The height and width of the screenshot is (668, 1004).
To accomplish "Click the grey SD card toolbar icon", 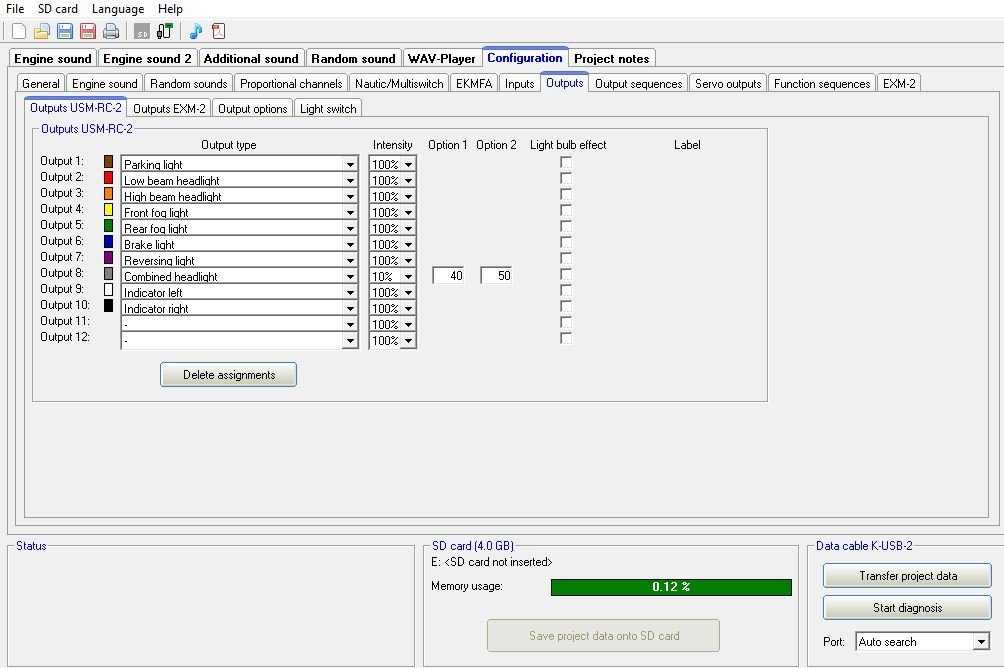I will click(x=142, y=31).
